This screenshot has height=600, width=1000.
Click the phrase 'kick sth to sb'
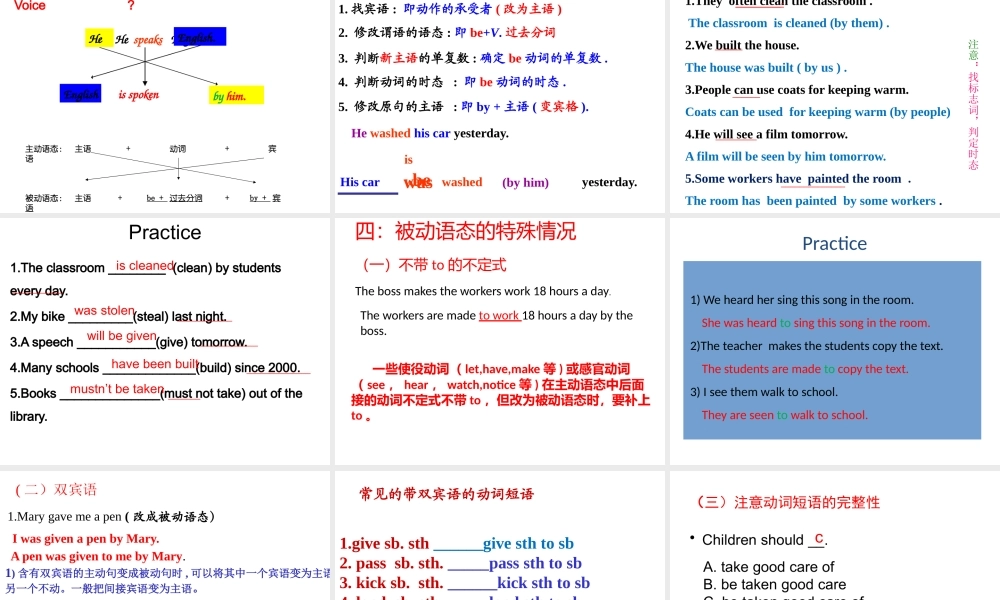pos(543,583)
